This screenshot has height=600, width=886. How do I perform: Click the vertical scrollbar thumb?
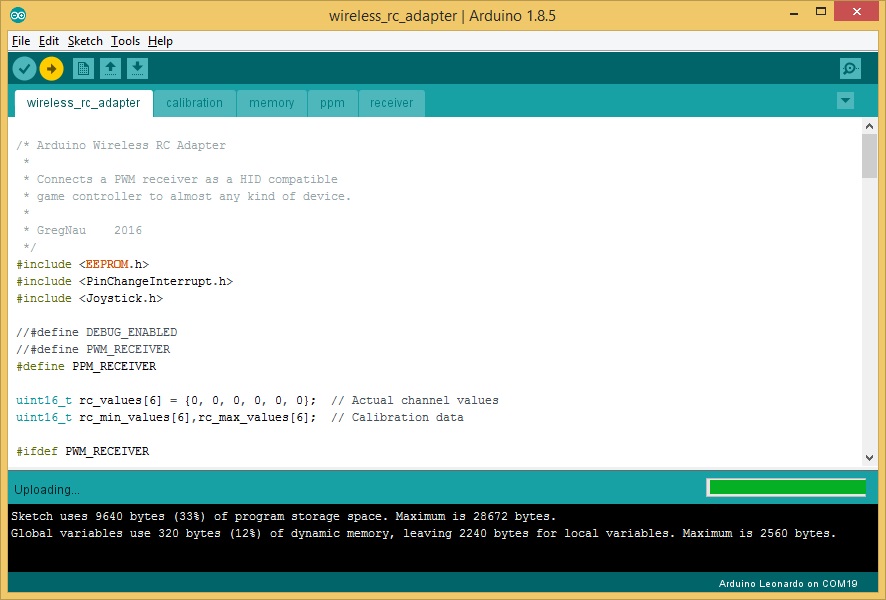coord(870,156)
